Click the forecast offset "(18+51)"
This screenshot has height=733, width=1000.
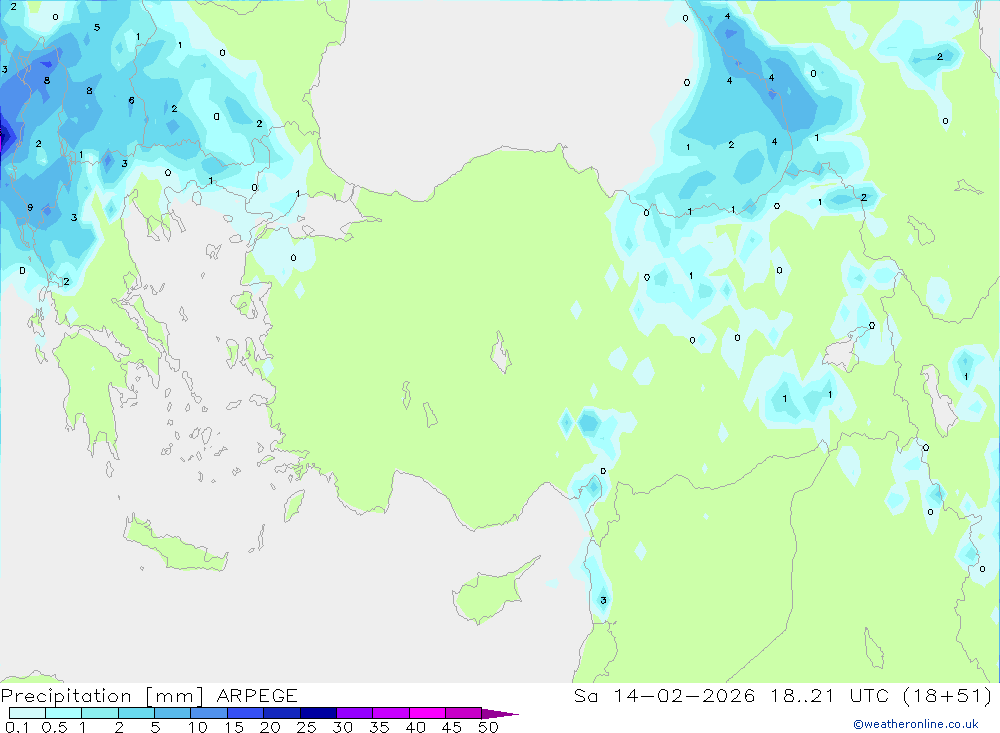(x=948, y=695)
